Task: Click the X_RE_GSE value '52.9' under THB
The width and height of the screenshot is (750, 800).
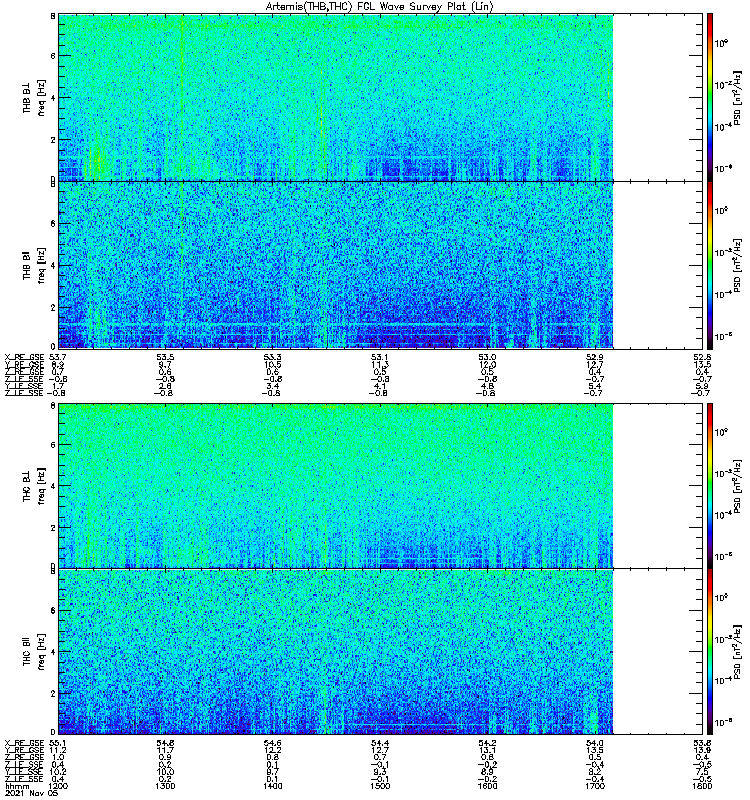Action: coord(595,357)
